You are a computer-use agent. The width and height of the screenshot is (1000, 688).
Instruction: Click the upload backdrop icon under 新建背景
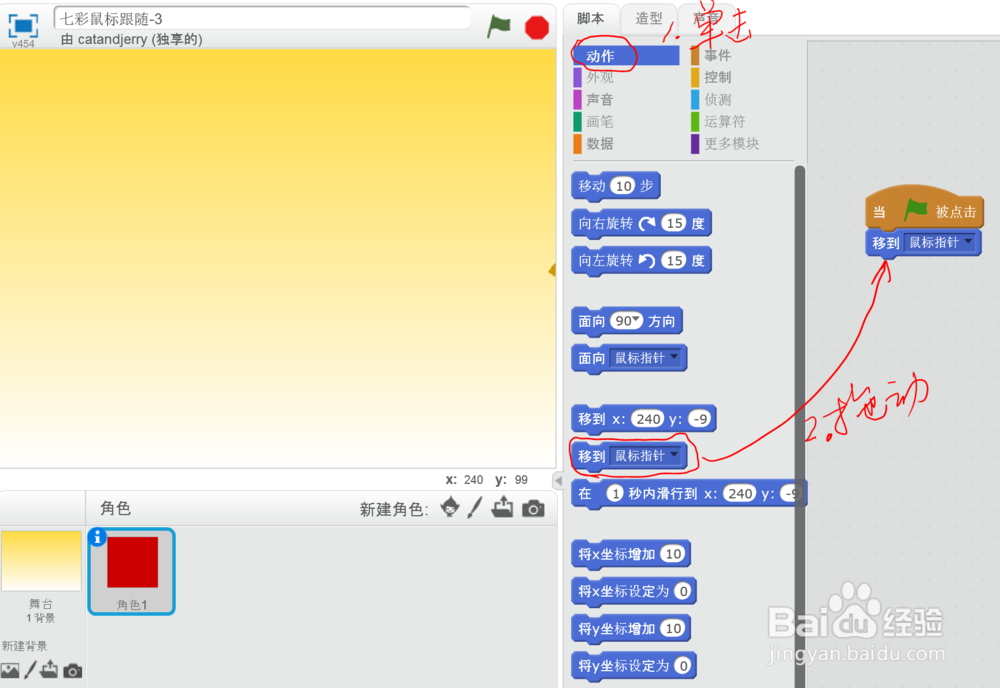point(47,670)
